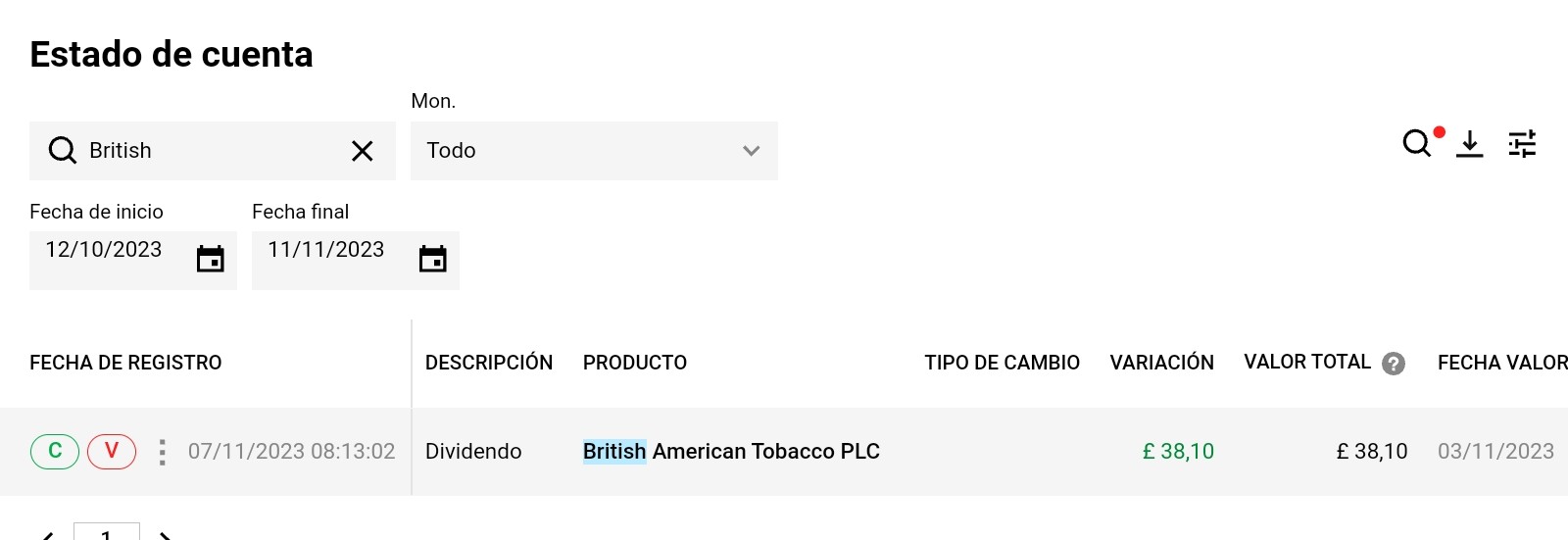The image size is (1568, 540).
Task: Click the search magnifier icon in British field
Action: 62,150
